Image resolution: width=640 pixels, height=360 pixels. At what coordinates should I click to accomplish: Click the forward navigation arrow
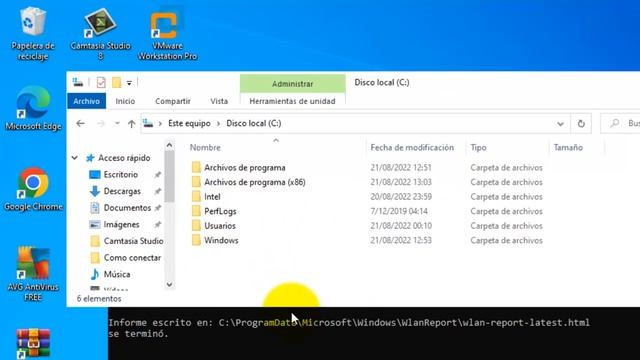click(100, 123)
